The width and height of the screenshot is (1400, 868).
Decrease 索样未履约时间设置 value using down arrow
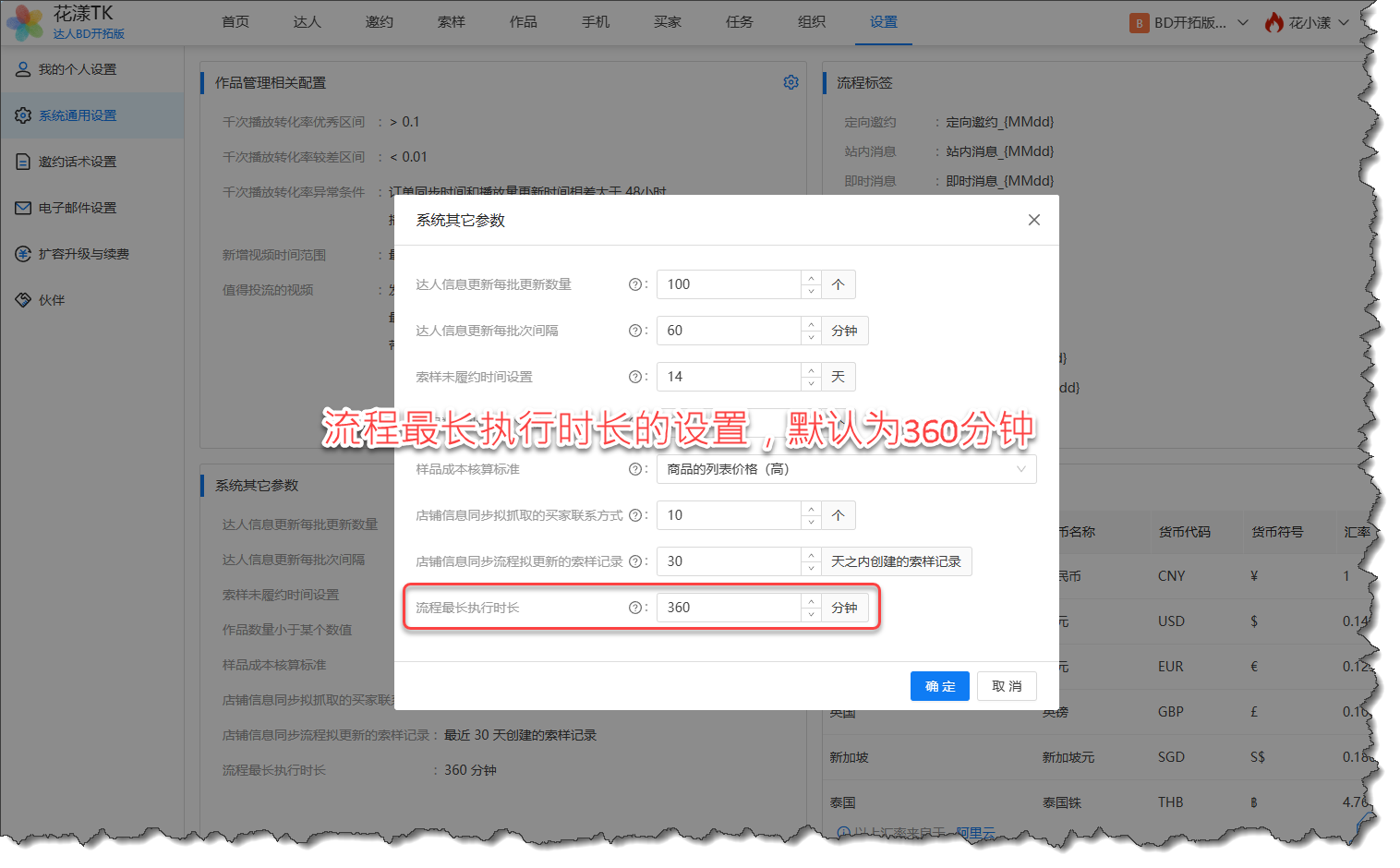click(x=811, y=384)
